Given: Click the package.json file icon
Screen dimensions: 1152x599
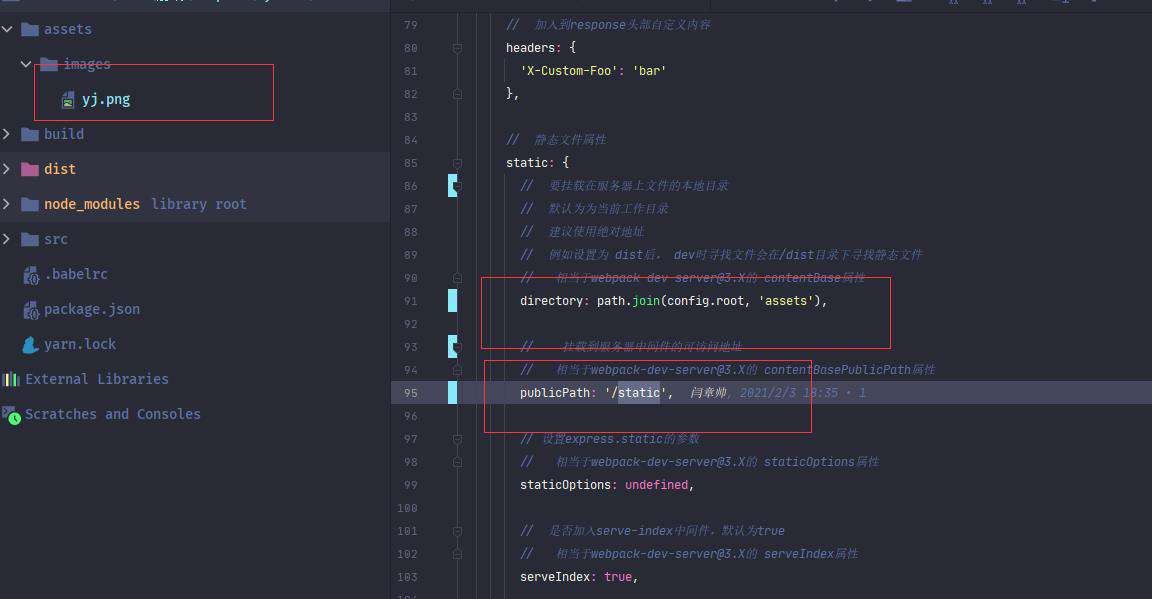Looking at the screenshot, I should point(31,310).
